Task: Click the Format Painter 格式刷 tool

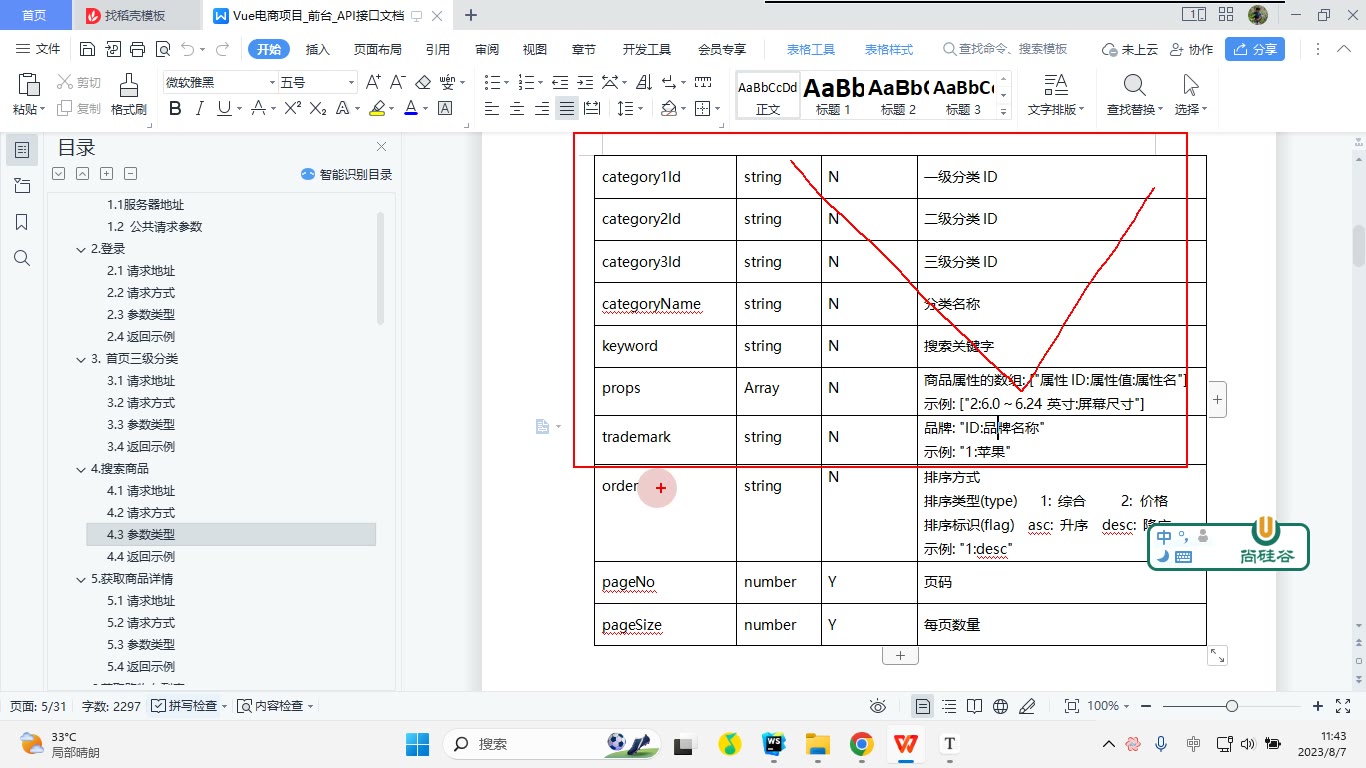Action: (128, 95)
